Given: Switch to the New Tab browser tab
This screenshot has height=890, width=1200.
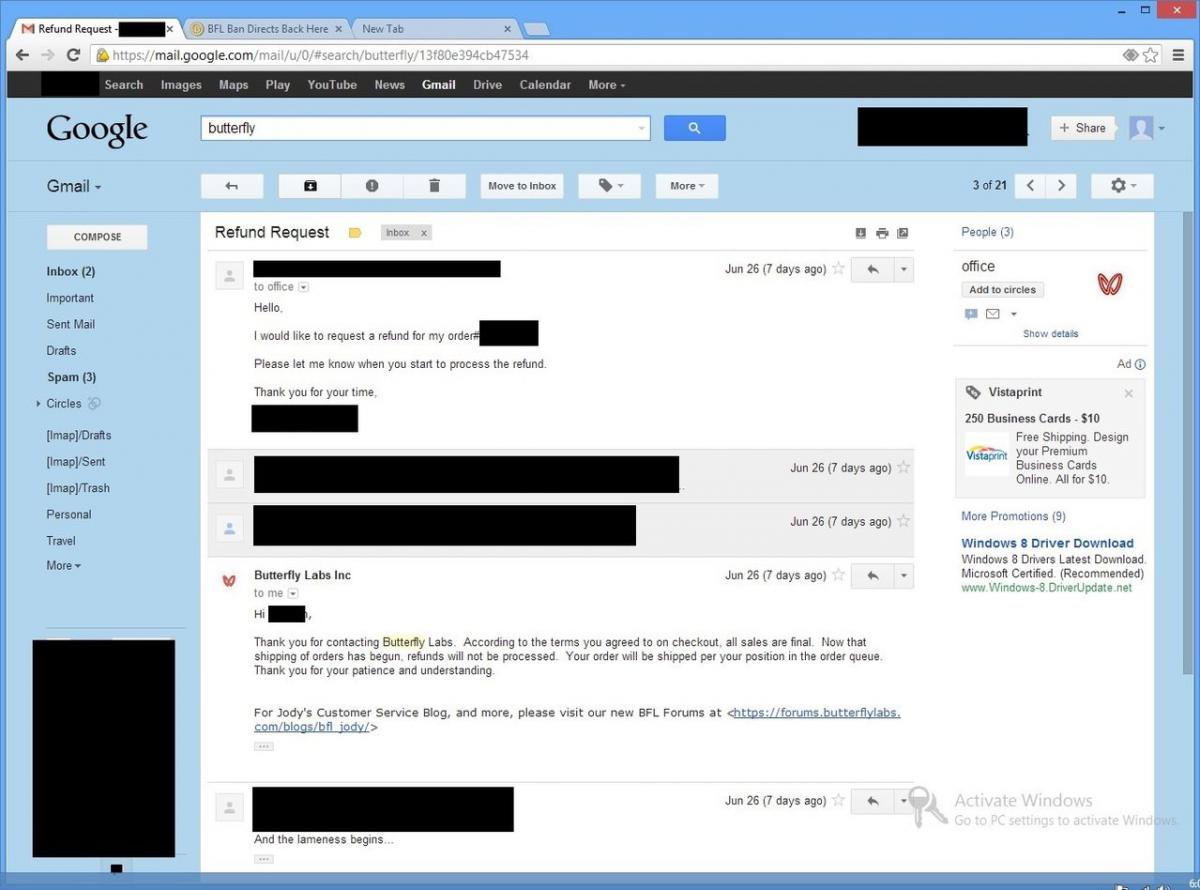Looking at the screenshot, I should tap(435, 29).
